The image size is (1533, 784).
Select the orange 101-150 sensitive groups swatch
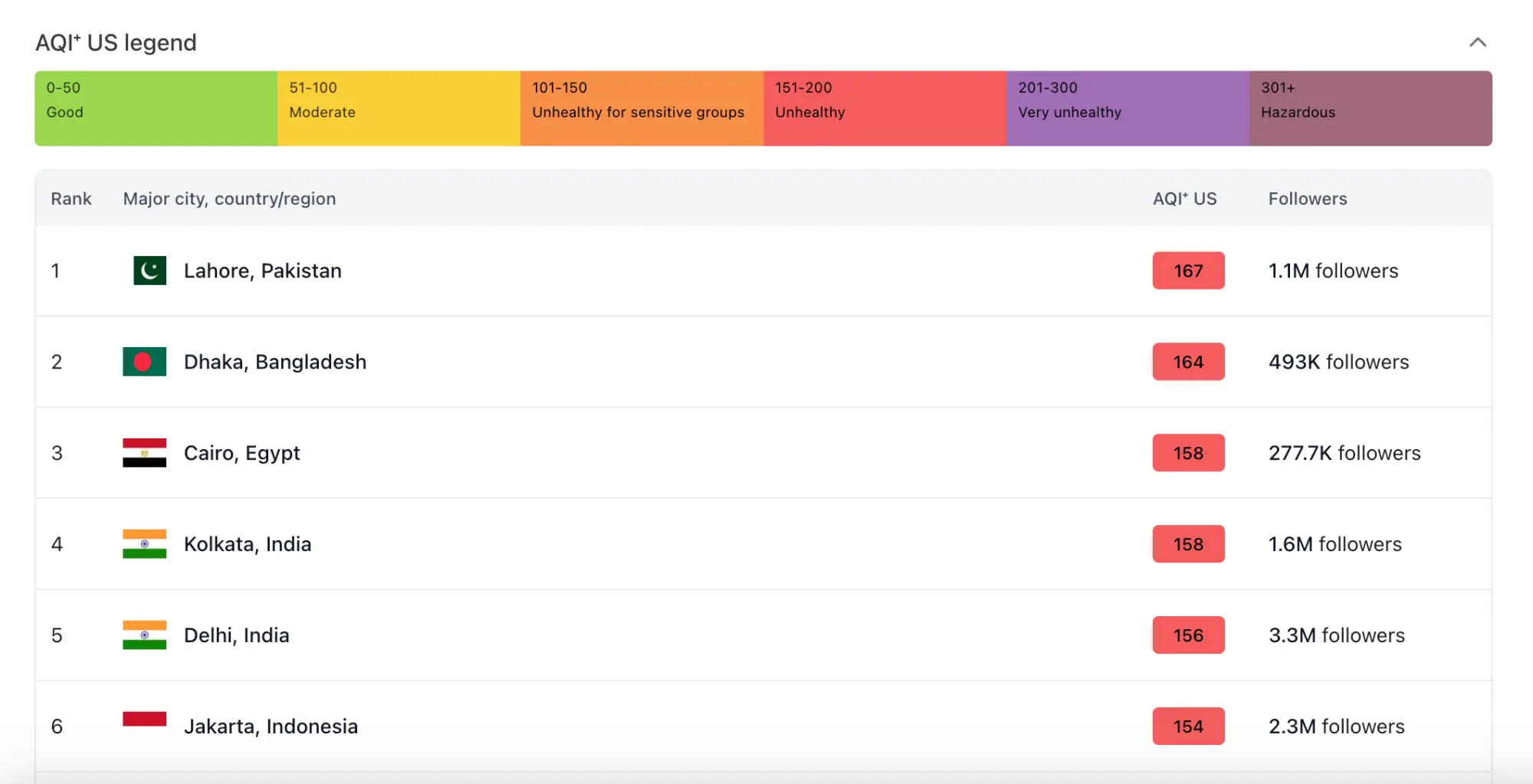[x=642, y=108]
